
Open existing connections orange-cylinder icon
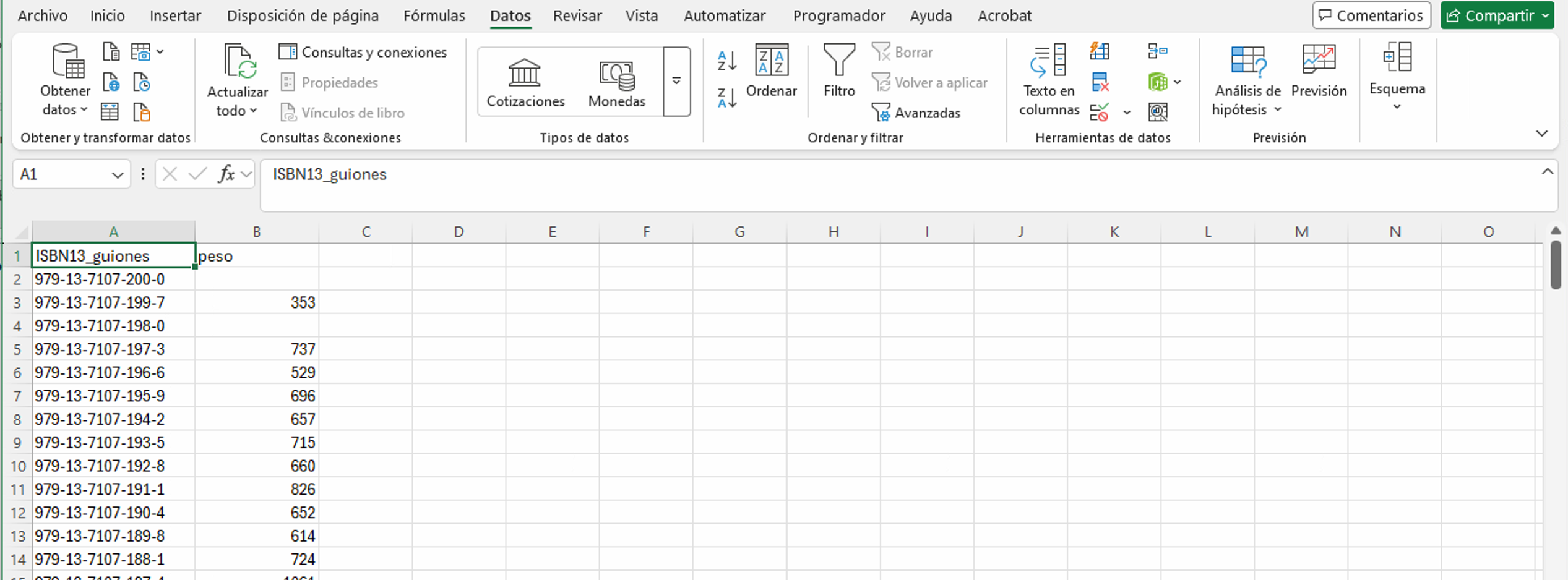click(x=142, y=112)
